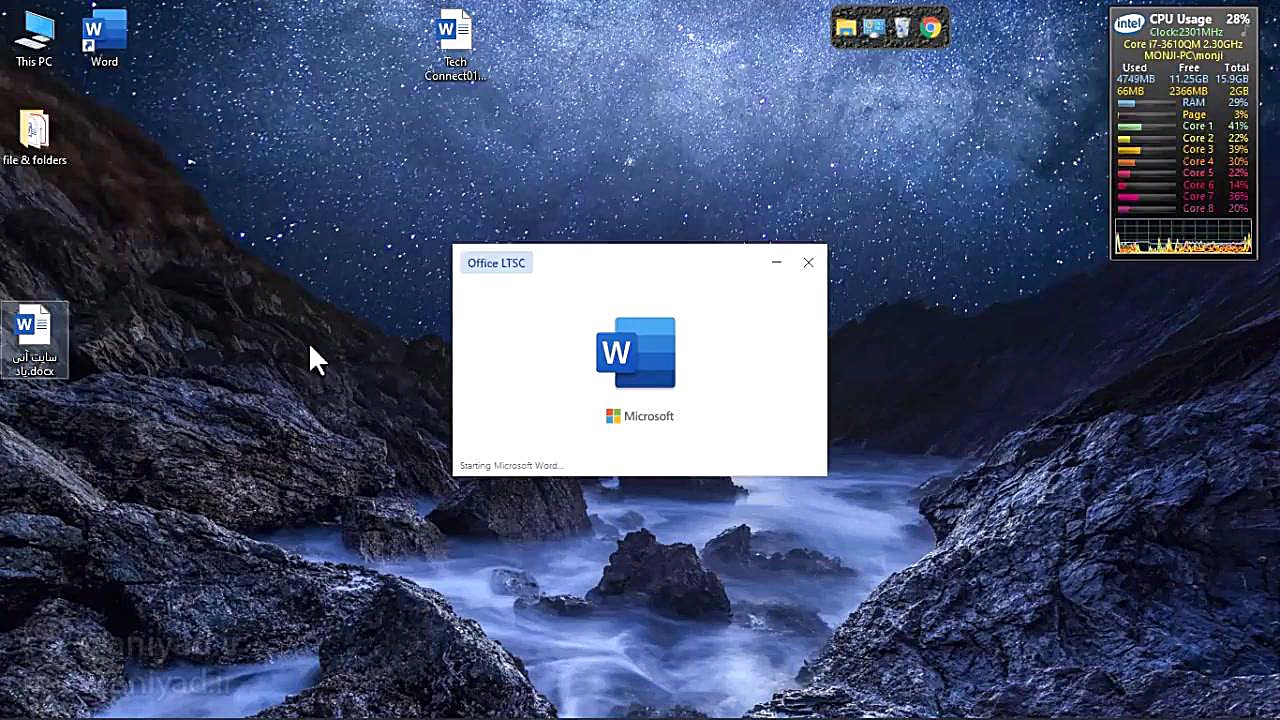Launch Google Chrome from the top dock

[x=931, y=28]
